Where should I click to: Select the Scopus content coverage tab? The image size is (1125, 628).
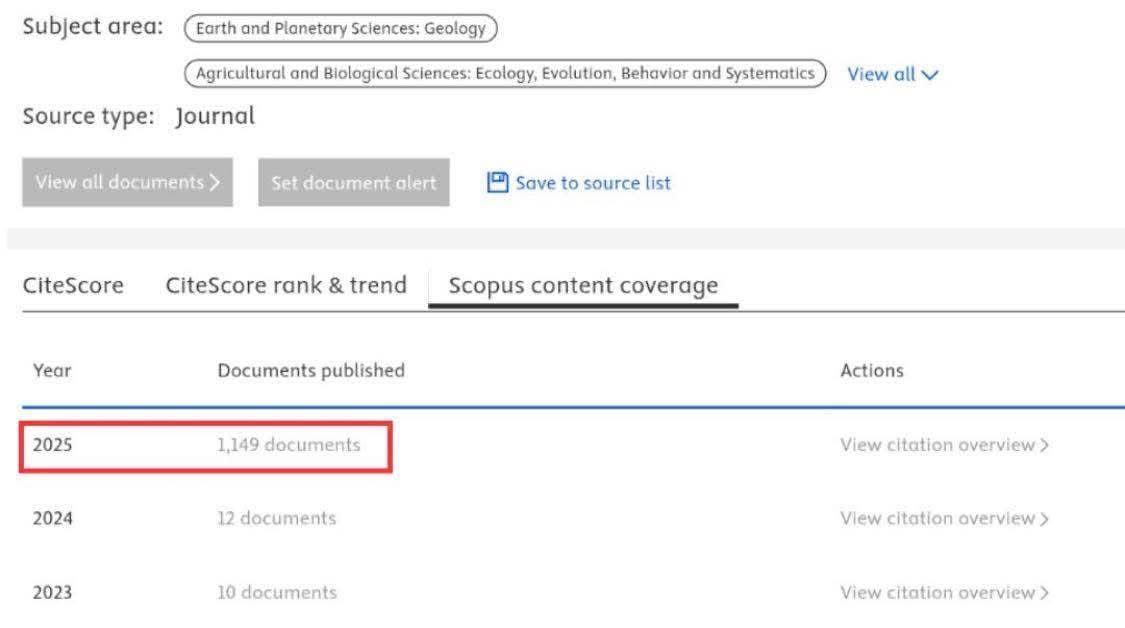pyautogui.click(x=583, y=285)
